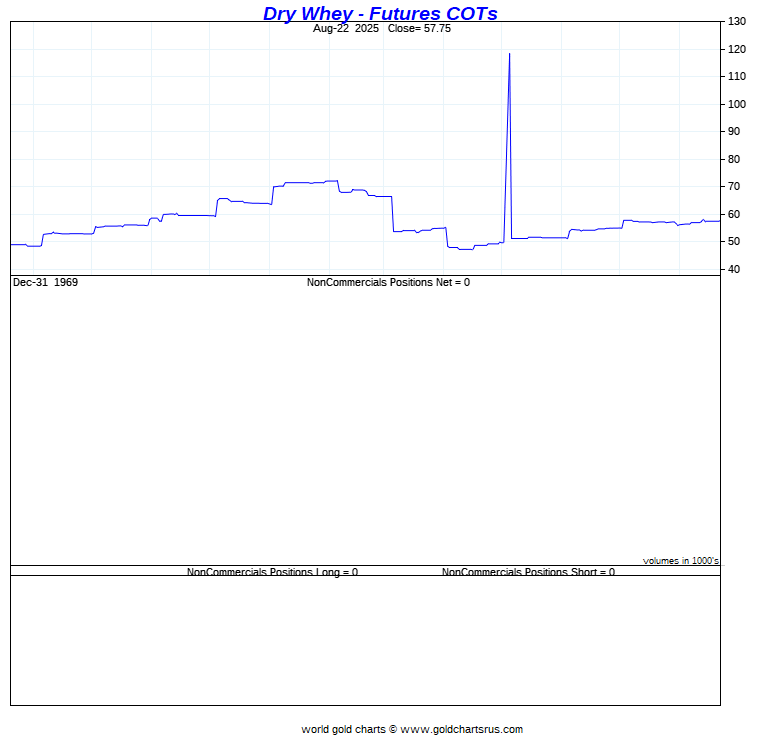The width and height of the screenshot is (760, 735).
Task: Click the 120 y-axis label
Action: pos(737,49)
